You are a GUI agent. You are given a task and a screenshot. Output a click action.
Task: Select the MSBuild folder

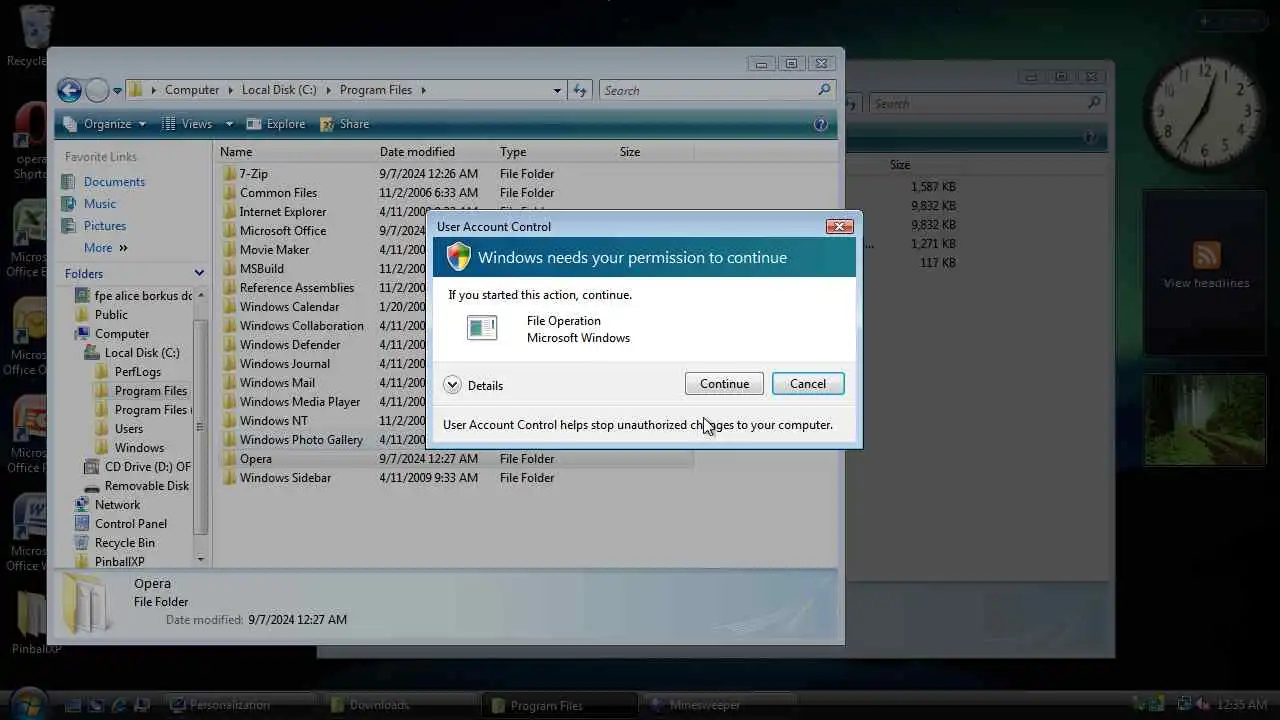click(261, 269)
